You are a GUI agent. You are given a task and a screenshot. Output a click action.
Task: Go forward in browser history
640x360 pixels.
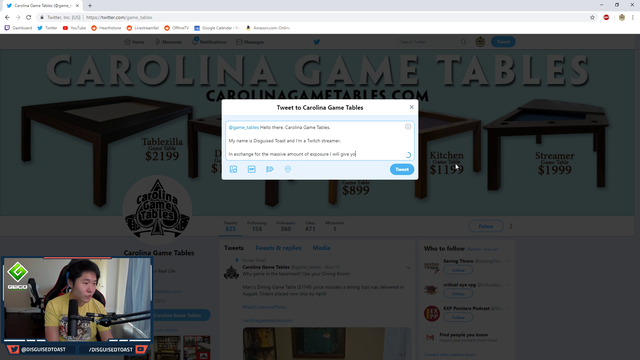coord(18,17)
